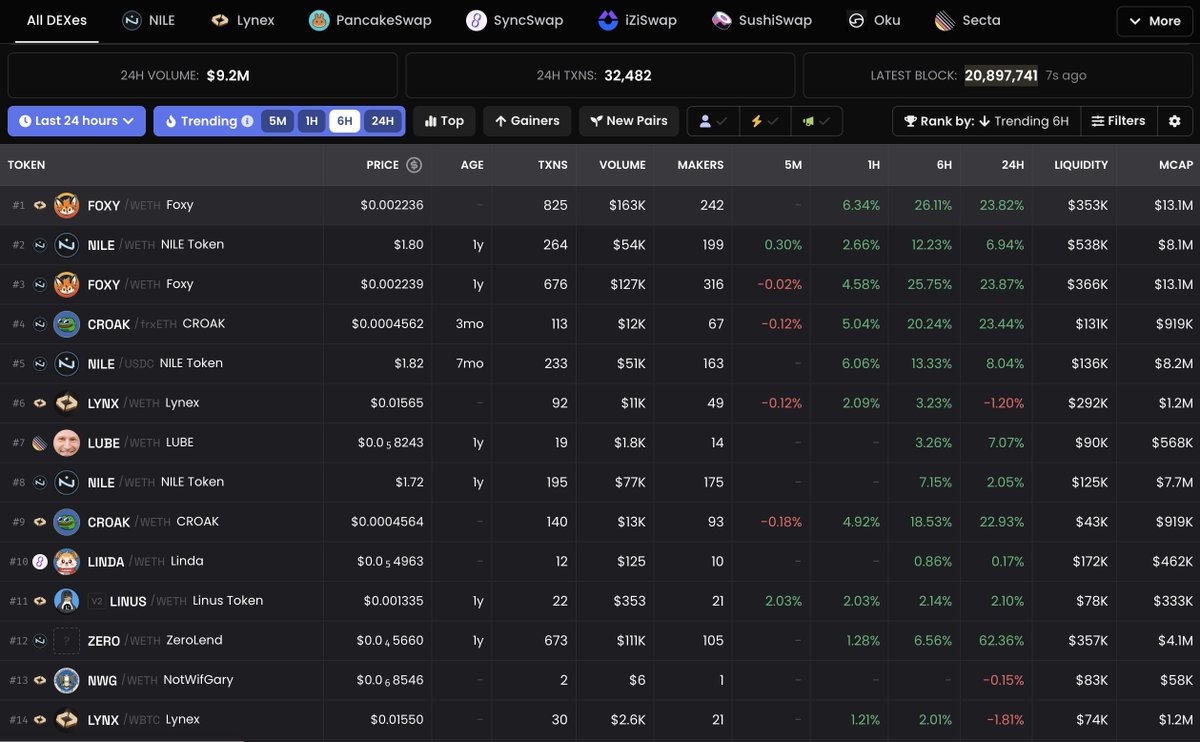Click the Trending button
1200x742 pixels.
point(208,121)
